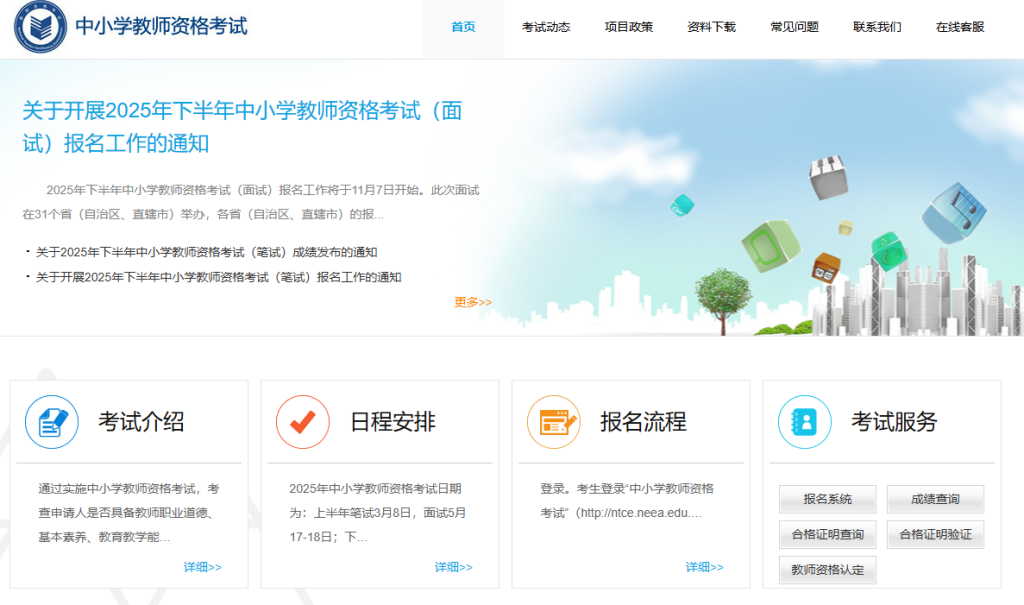Open the 考试动态 menu item
The image size is (1024, 605).
(x=545, y=27)
